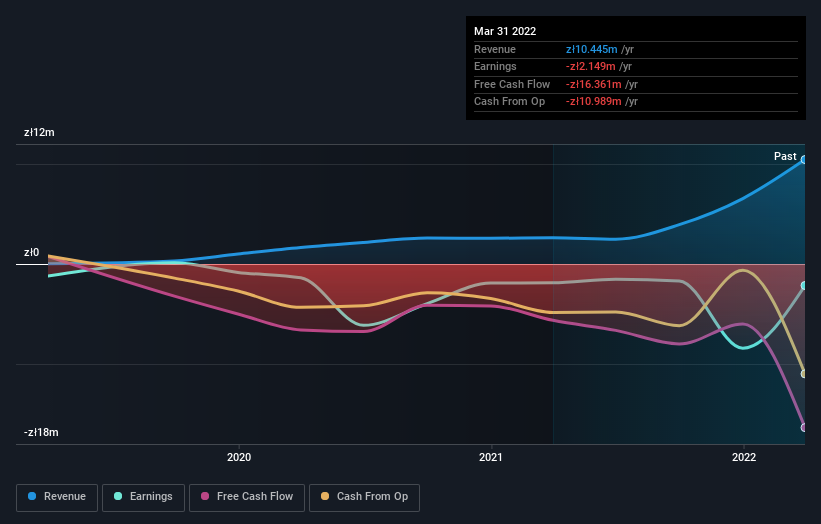The image size is (821, 524).
Task: Click the Revenue label in the tooltip
Action: [495, 49]
